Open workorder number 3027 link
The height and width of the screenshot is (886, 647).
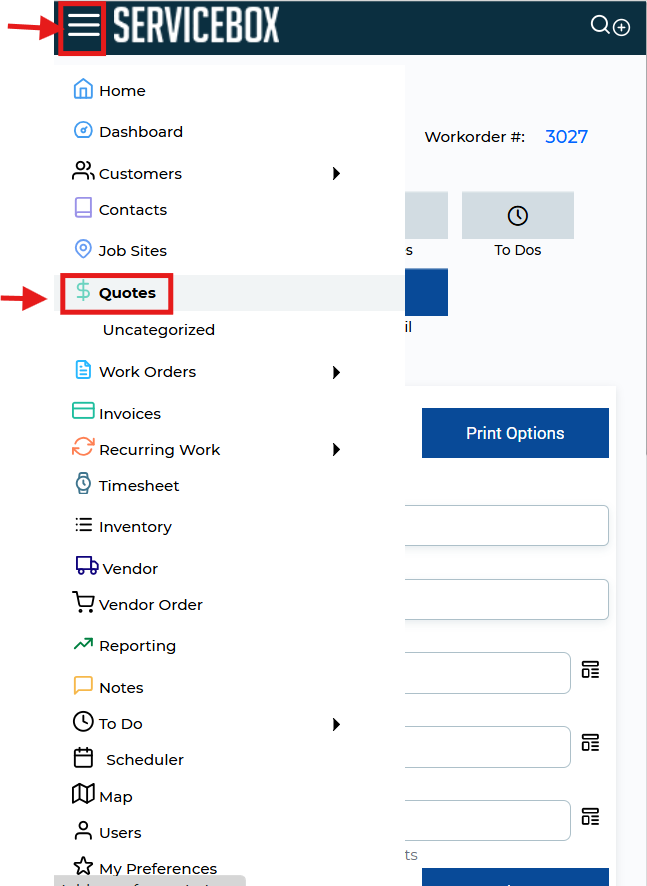point(566,137)
